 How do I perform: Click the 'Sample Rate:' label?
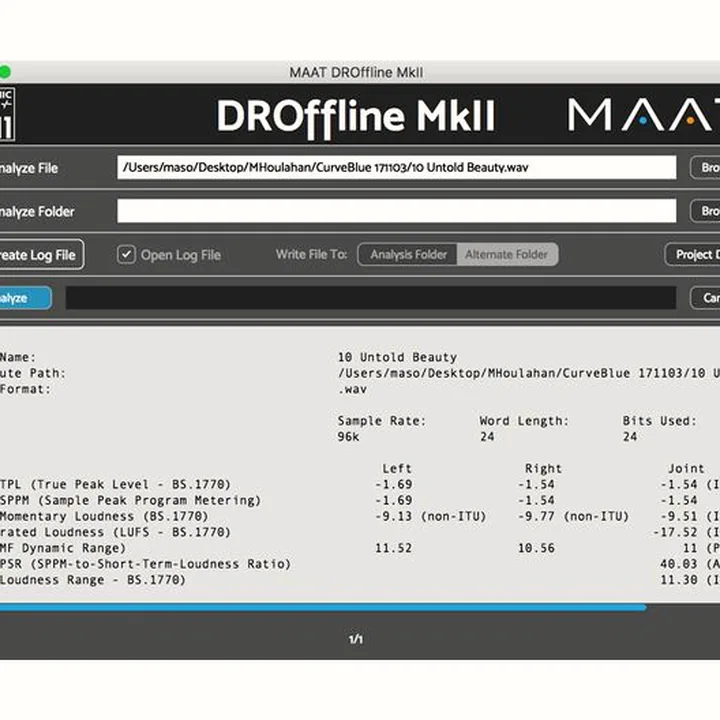[382, 421]
